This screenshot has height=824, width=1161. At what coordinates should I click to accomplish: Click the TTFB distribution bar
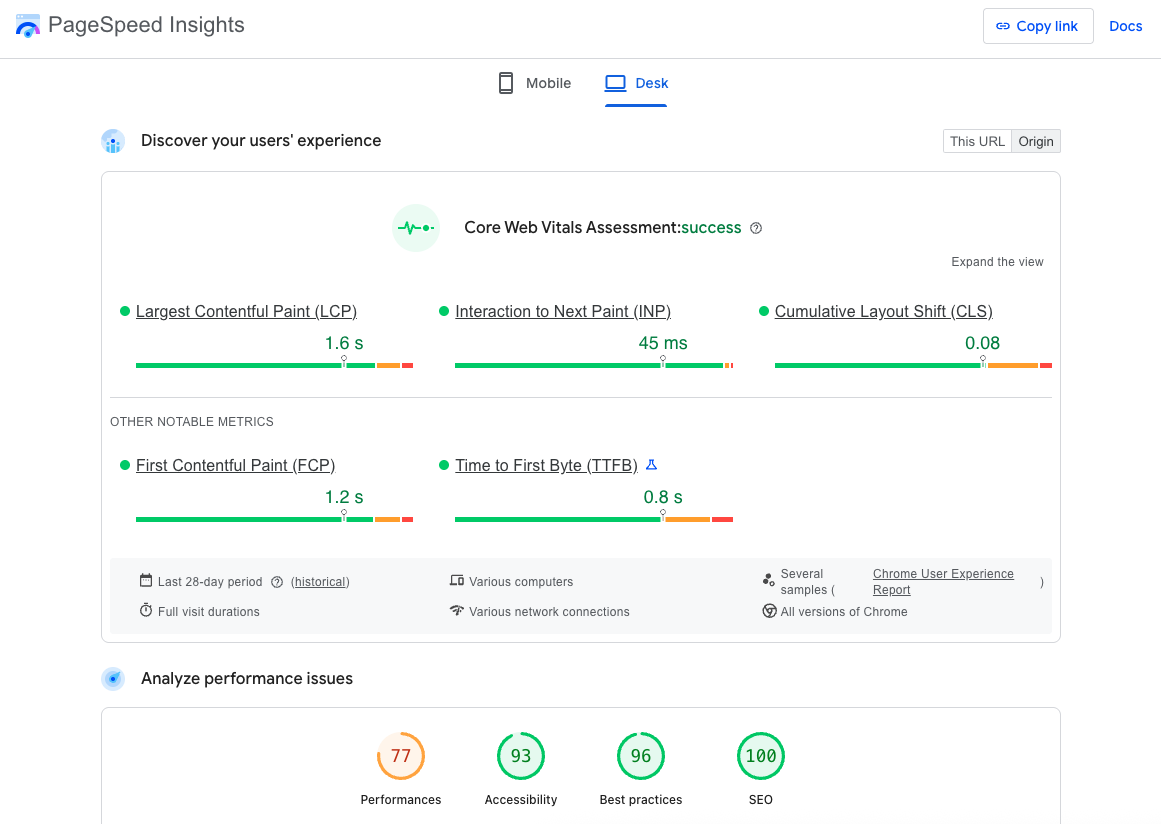(594, 520)
